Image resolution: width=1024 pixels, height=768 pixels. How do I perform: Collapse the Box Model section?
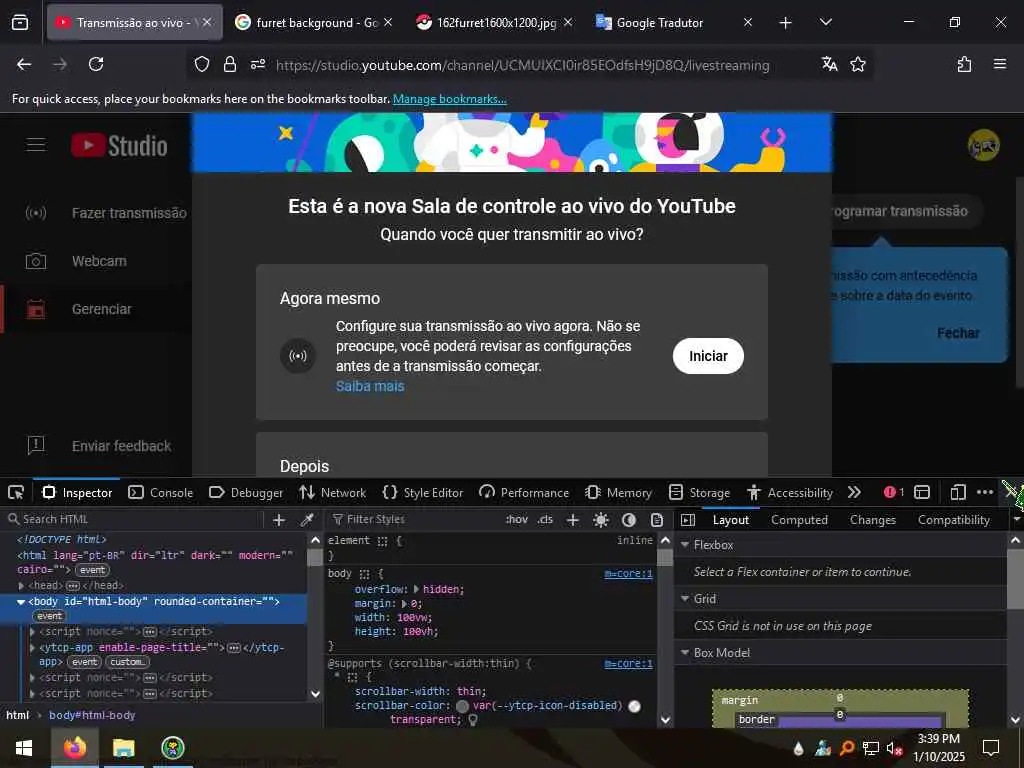pyautogui.click(x=685, y=653)
